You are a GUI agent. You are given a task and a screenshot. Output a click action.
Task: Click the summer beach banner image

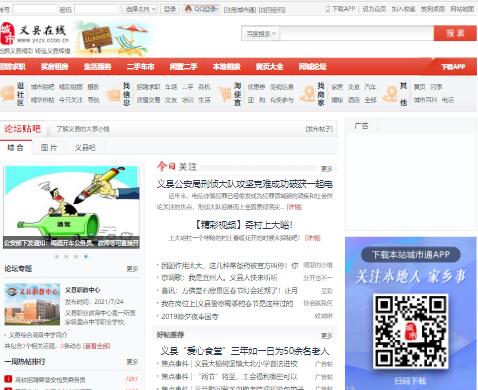click(113, 38)
